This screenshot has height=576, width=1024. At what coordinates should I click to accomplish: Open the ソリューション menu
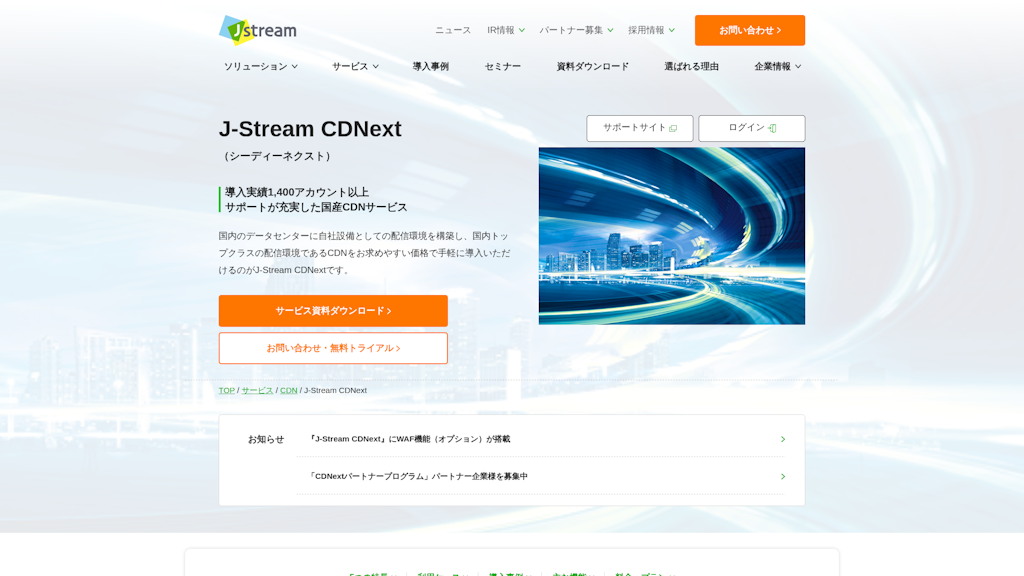(x=260, y=66)
